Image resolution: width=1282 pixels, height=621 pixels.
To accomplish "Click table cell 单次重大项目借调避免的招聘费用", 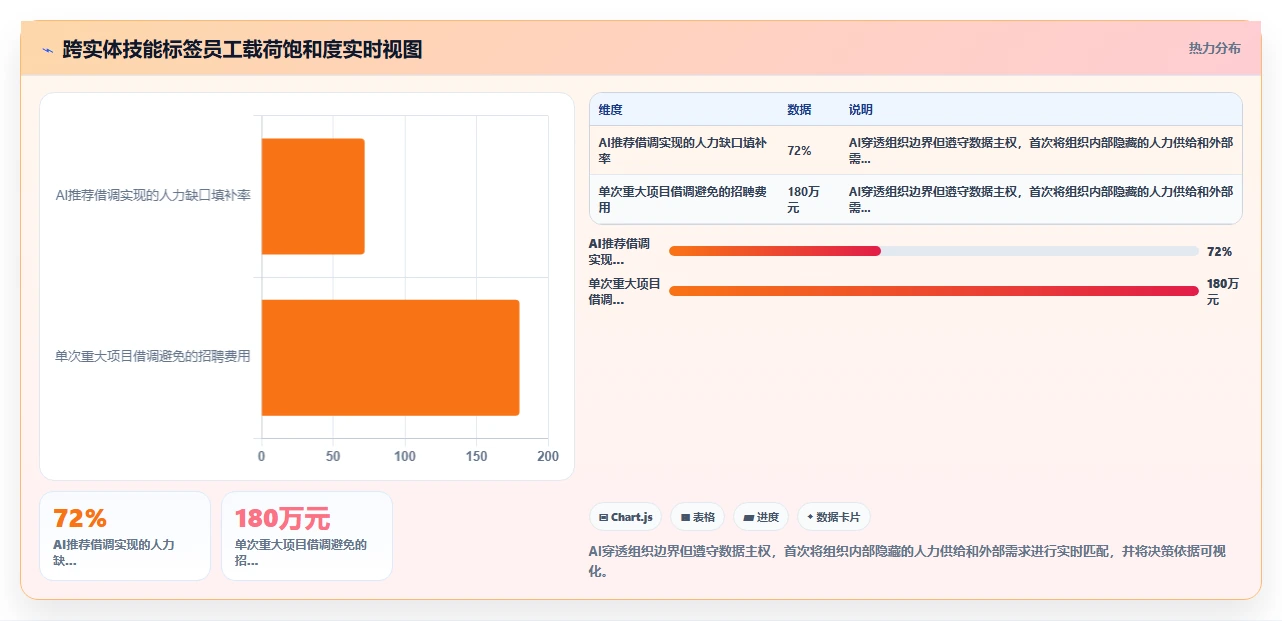I will coord(684,200).
